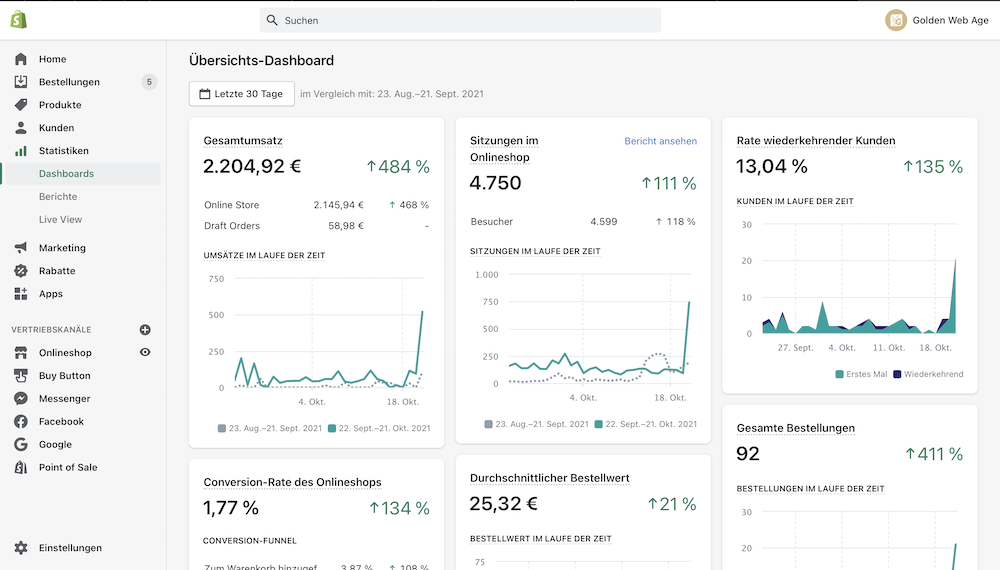
Task: Click the Bestellungen inbox icon
Action: pyautogui.click(x=21, y=82)
